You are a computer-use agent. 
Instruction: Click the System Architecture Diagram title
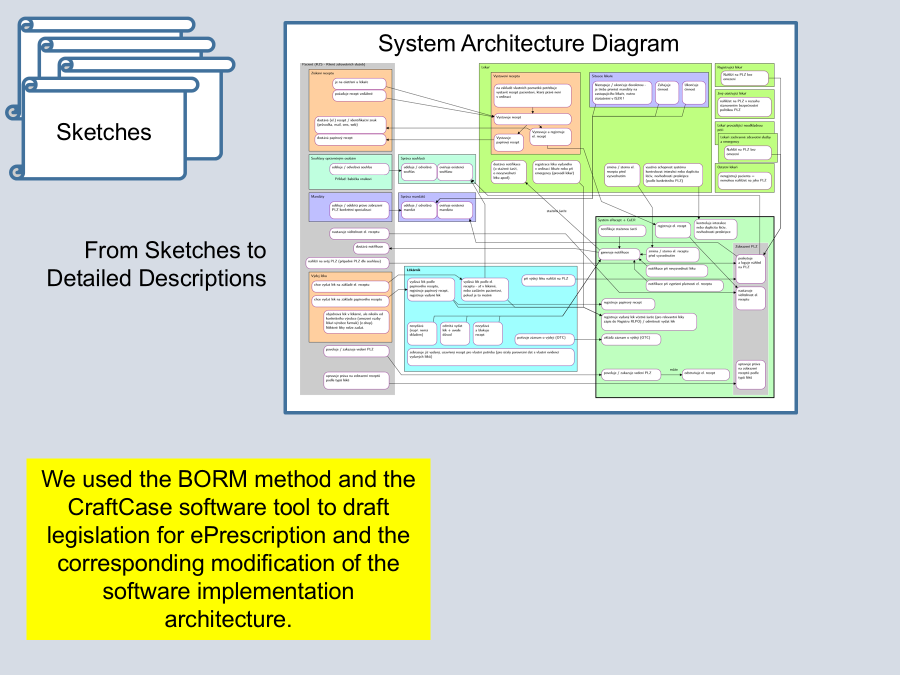pyautogui.click(x=528, y=44)
